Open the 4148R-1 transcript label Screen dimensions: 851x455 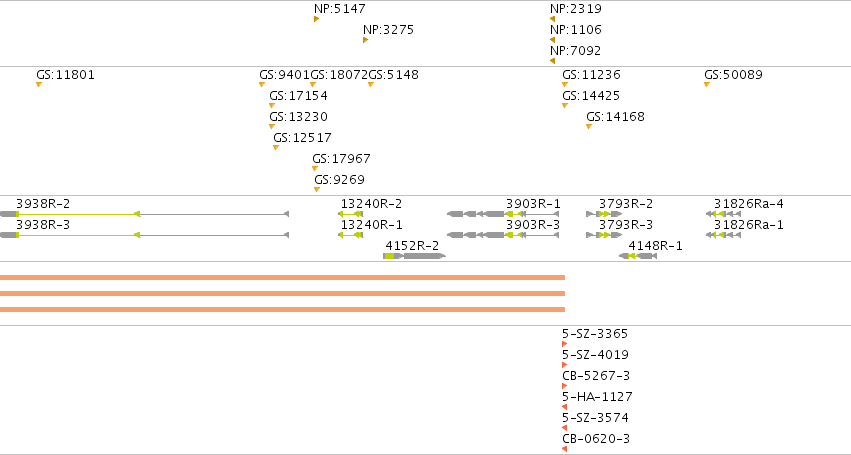[x=656, y=246]
